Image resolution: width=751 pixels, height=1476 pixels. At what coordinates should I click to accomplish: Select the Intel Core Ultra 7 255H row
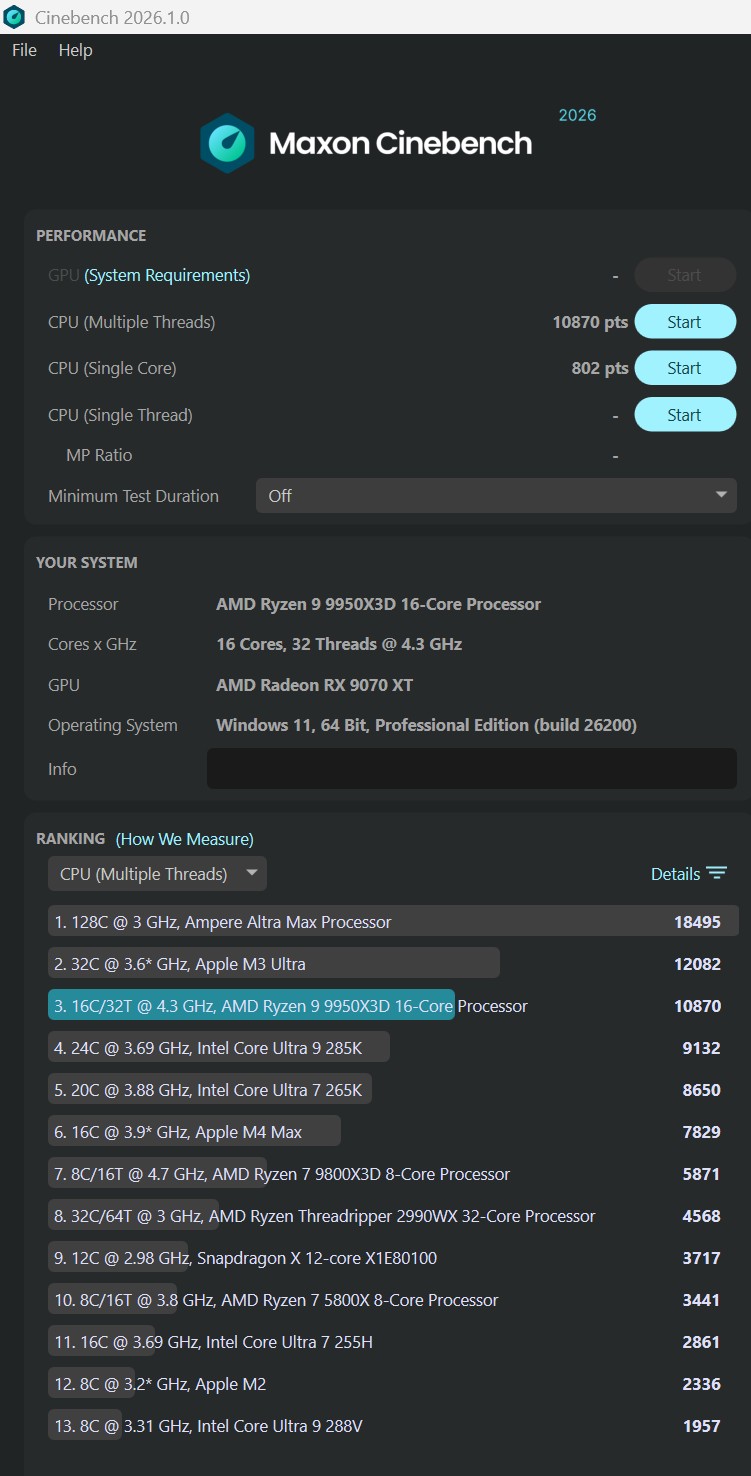393,1342
